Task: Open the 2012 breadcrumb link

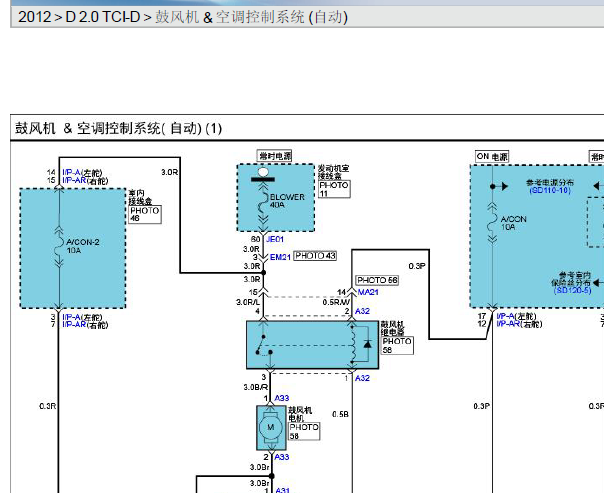Action: (34, 17)
